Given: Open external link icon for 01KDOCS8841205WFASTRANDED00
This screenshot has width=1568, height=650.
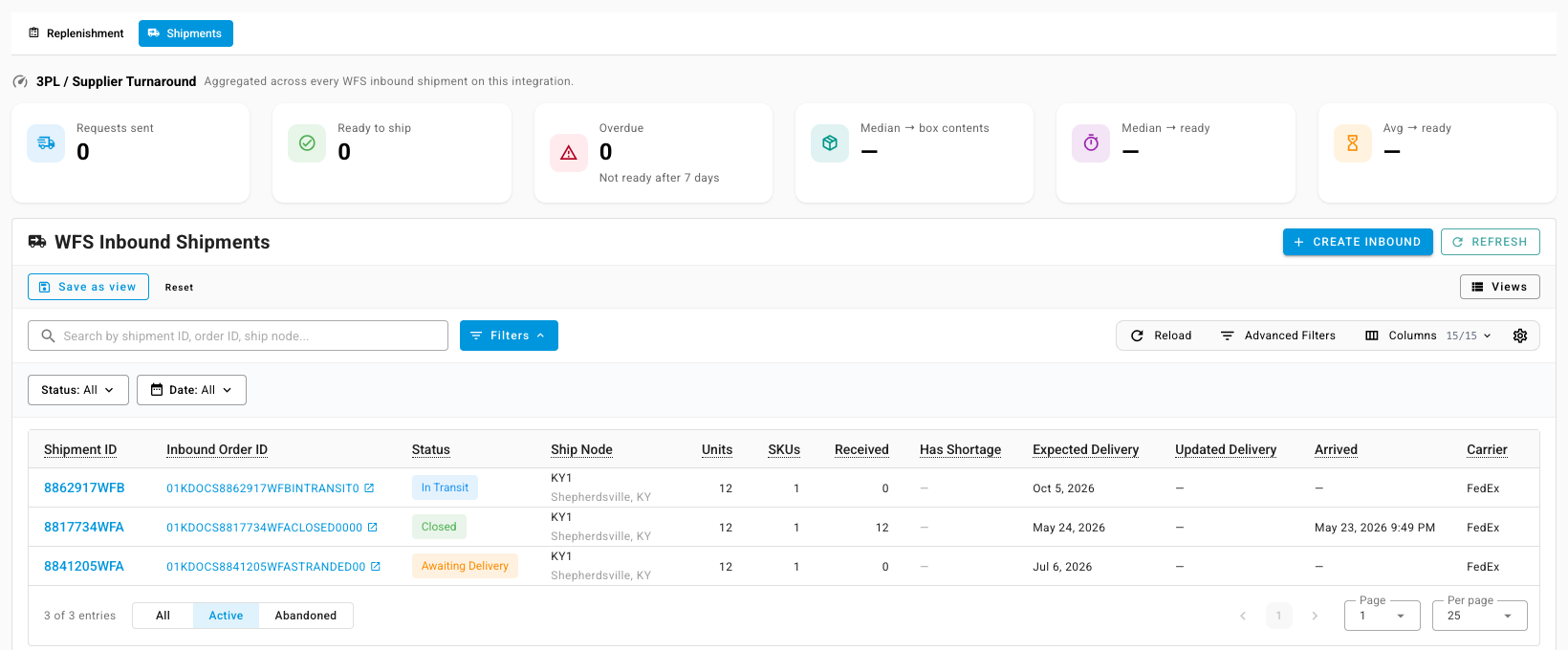Looking at the screenshot, I should (376, 567).
